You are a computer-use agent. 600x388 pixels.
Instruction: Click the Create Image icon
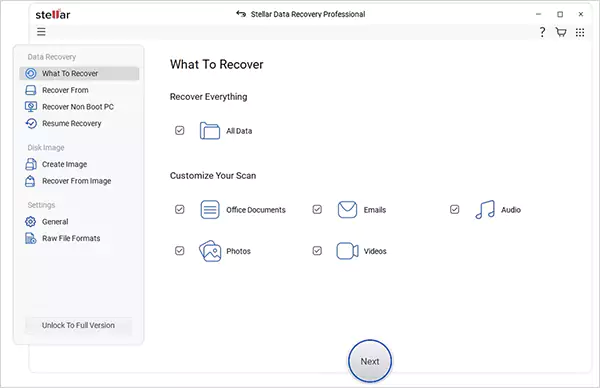31,164
